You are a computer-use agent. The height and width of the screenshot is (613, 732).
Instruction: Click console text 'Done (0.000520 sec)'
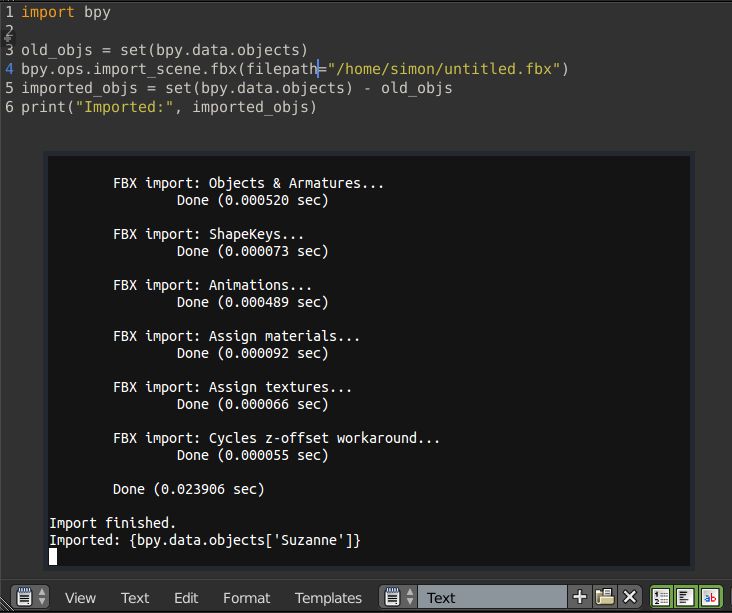[253, 200]
